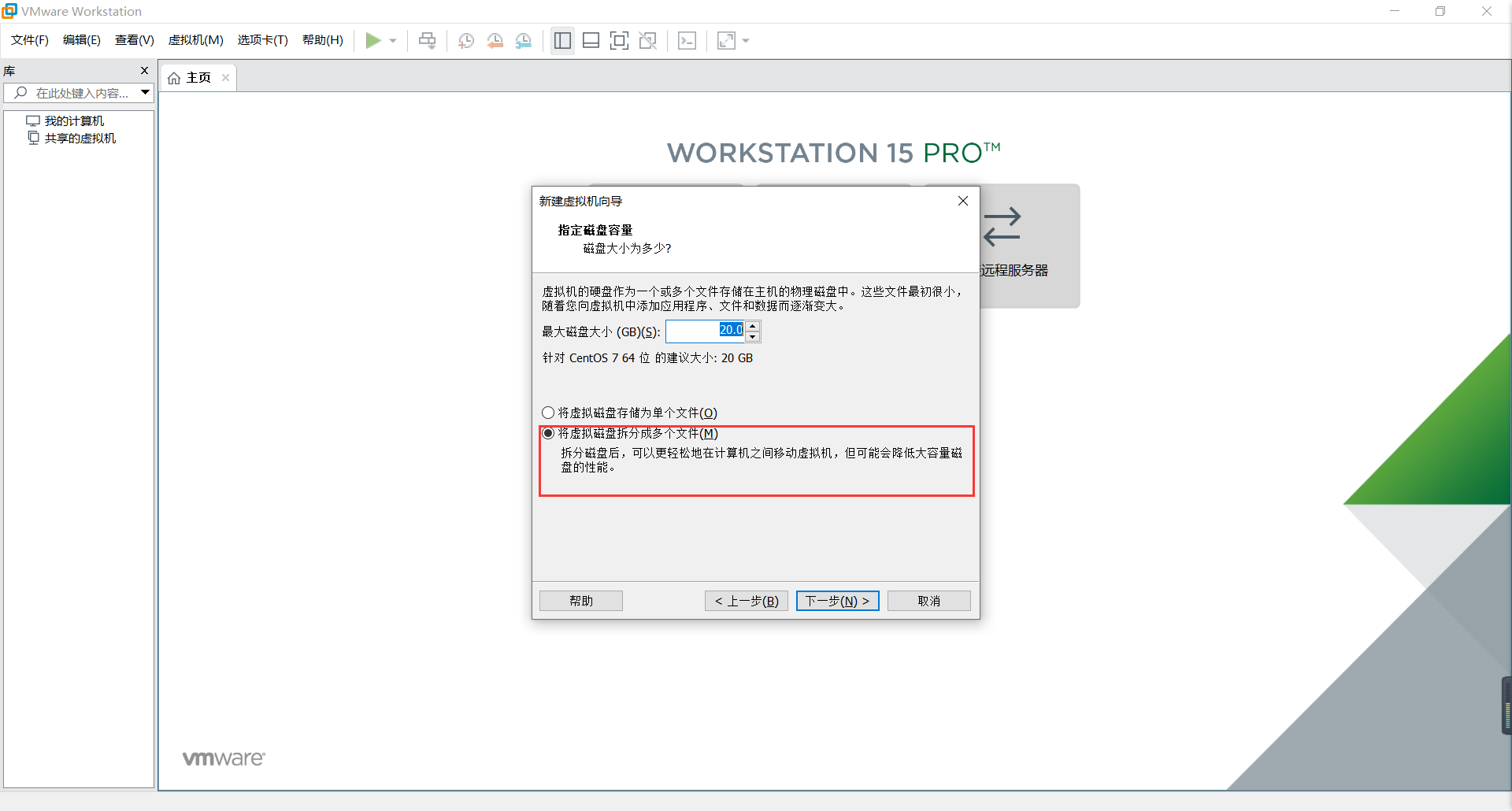Viewport: 1512px width, 811px height.
Task: Open the 帮助(H) menu
Action: [323, 40]
